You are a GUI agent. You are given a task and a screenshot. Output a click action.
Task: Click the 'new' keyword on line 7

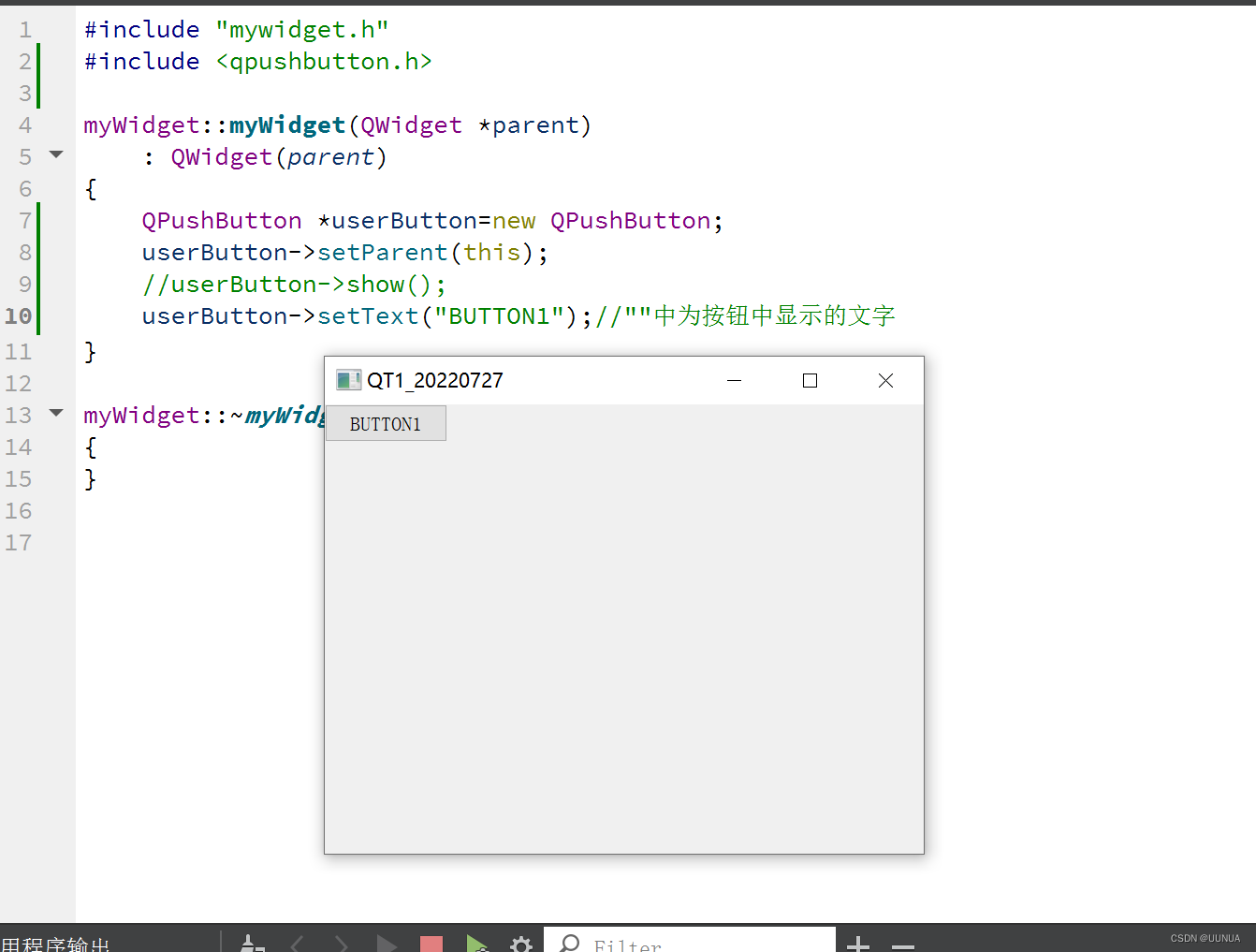(514, 221)
